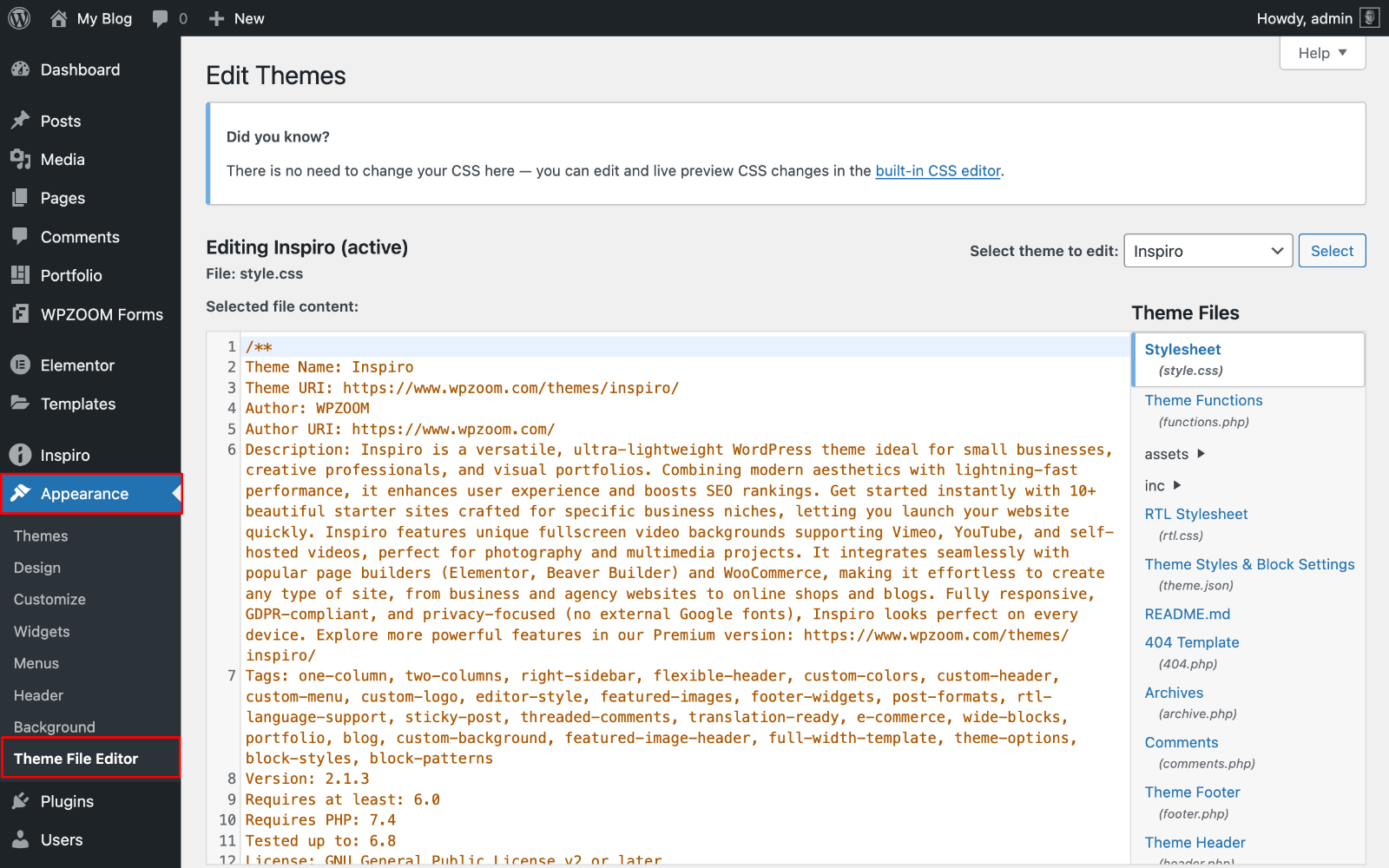
Task: Click the Elementor logo icon
Action: click(x=21, y=365)
